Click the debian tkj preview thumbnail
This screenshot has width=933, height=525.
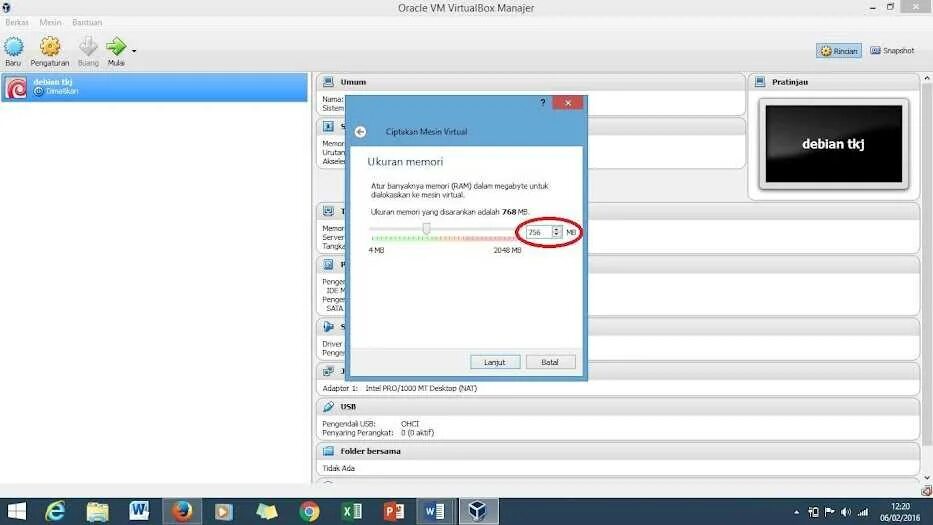click(834, 144)
